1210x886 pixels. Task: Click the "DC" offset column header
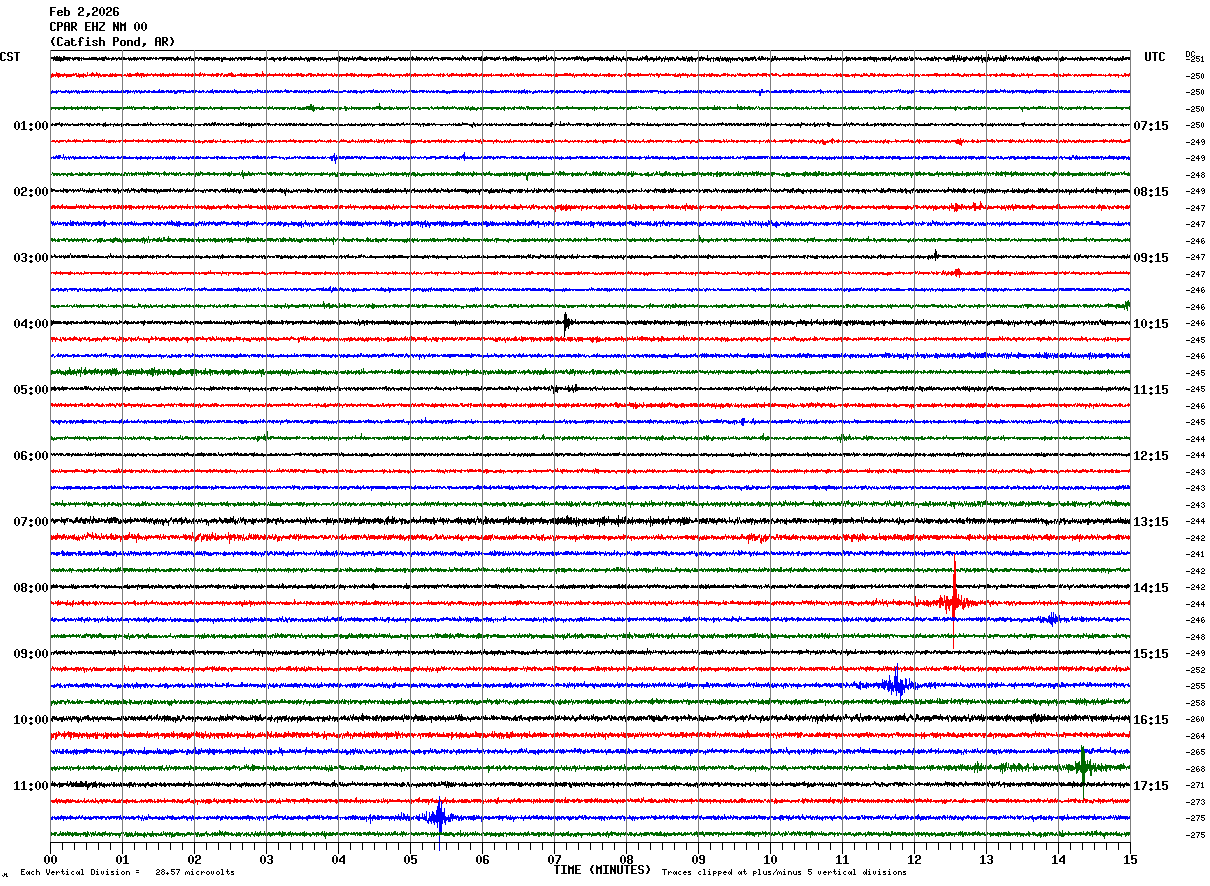pos(1190,54)
